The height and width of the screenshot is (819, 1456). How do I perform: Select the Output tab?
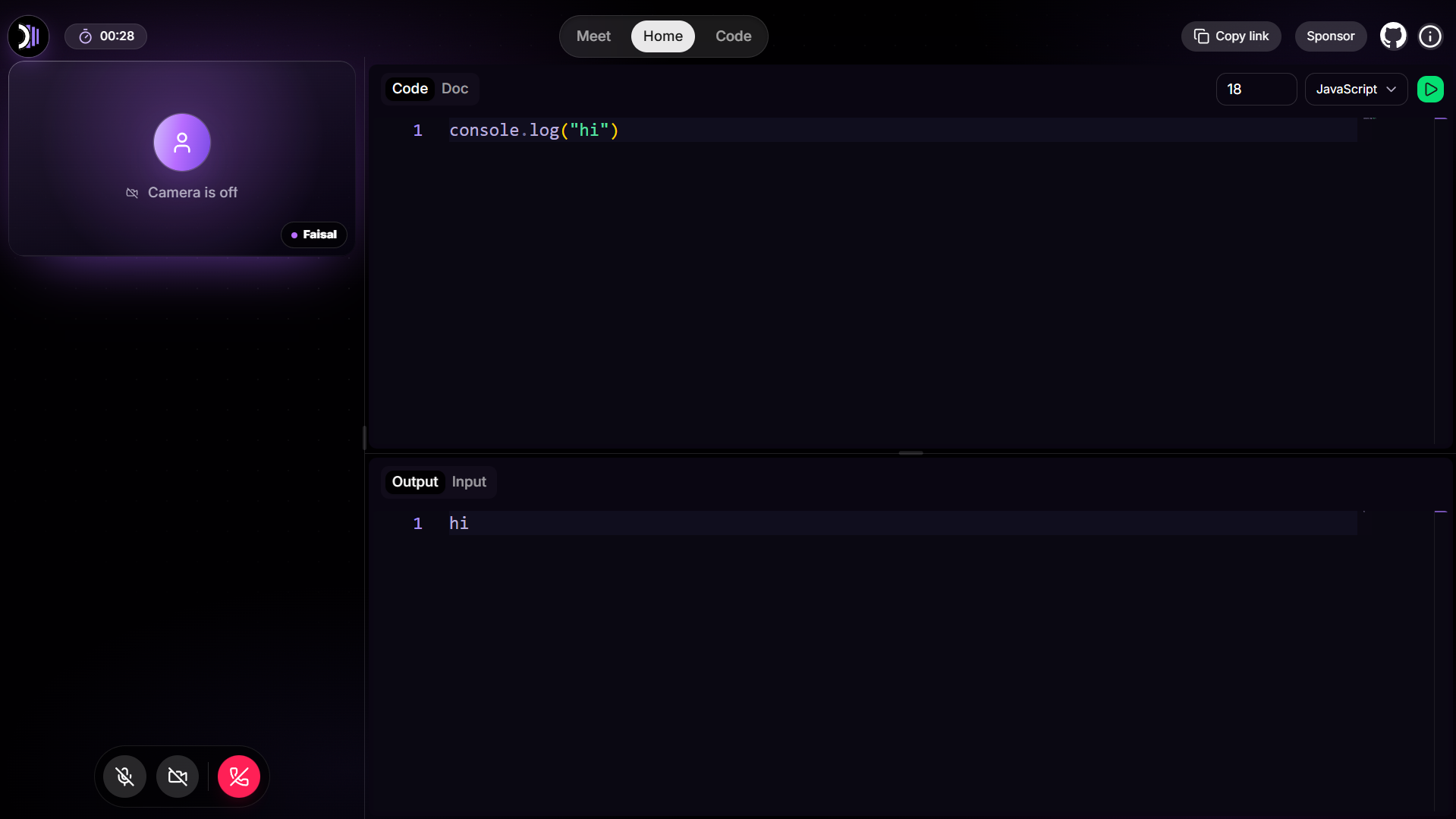415,482
